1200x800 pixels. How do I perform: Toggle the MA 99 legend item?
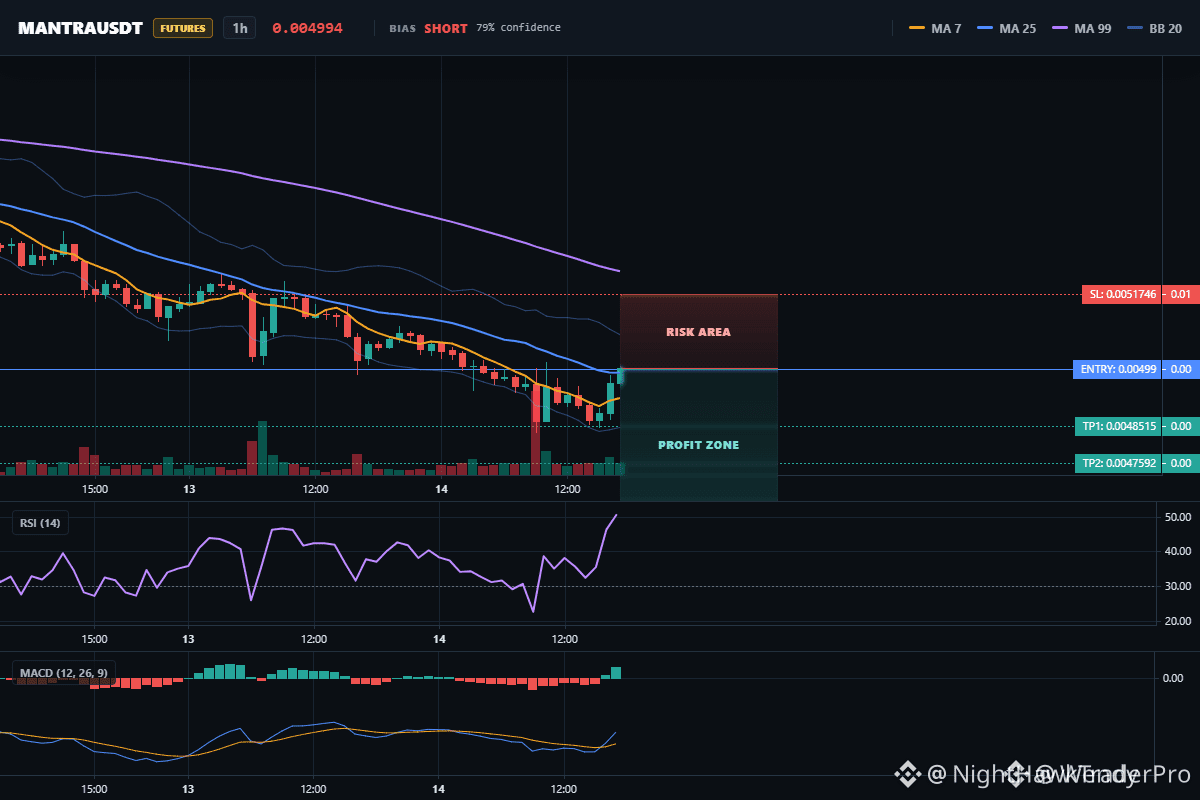click(x=1080, y=28)
